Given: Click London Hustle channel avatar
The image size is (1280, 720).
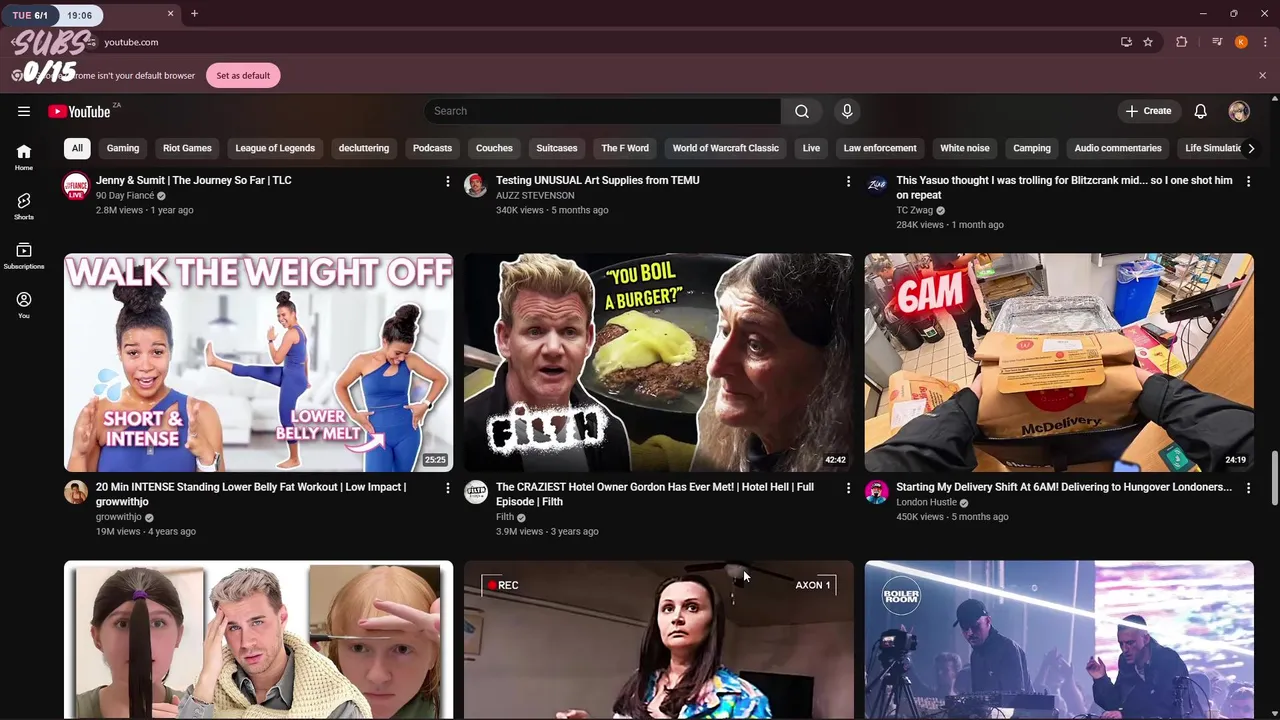Looking at the screenshot, I should coord(877,492).
